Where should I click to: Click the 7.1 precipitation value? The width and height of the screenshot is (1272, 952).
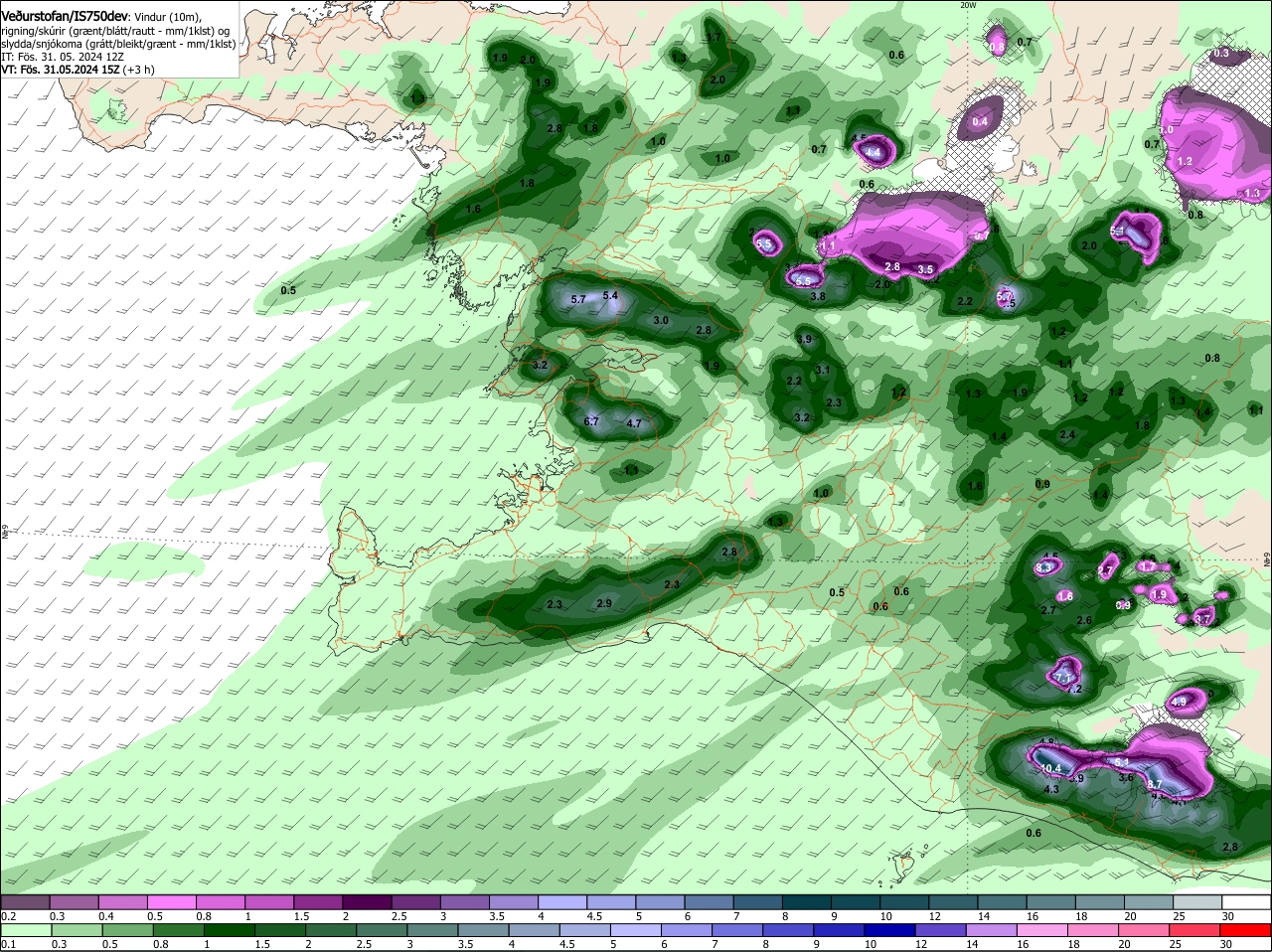coord(1063,678)
